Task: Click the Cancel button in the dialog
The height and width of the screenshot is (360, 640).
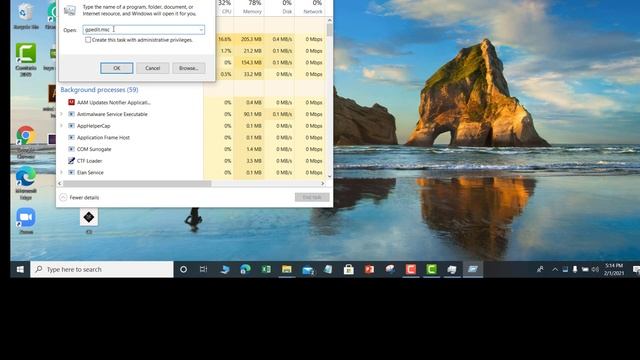Action: click(x=153, y=68)
